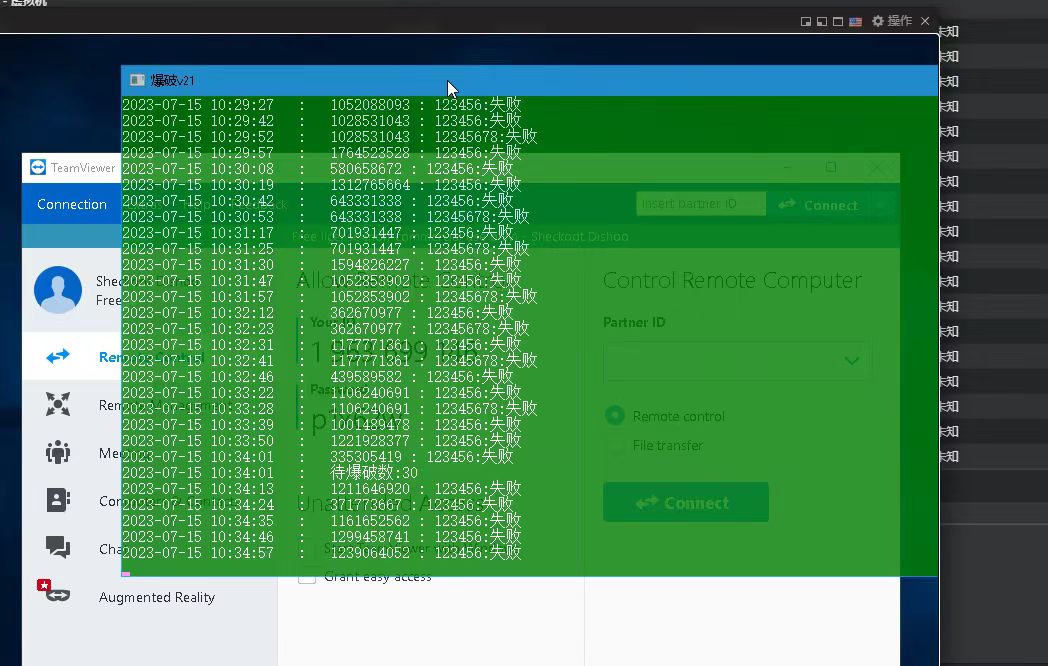This screenshot has width=1048, height=666.
Task: Open the Augmented Reality label in sidebar
Action: (x=157, y=597)
